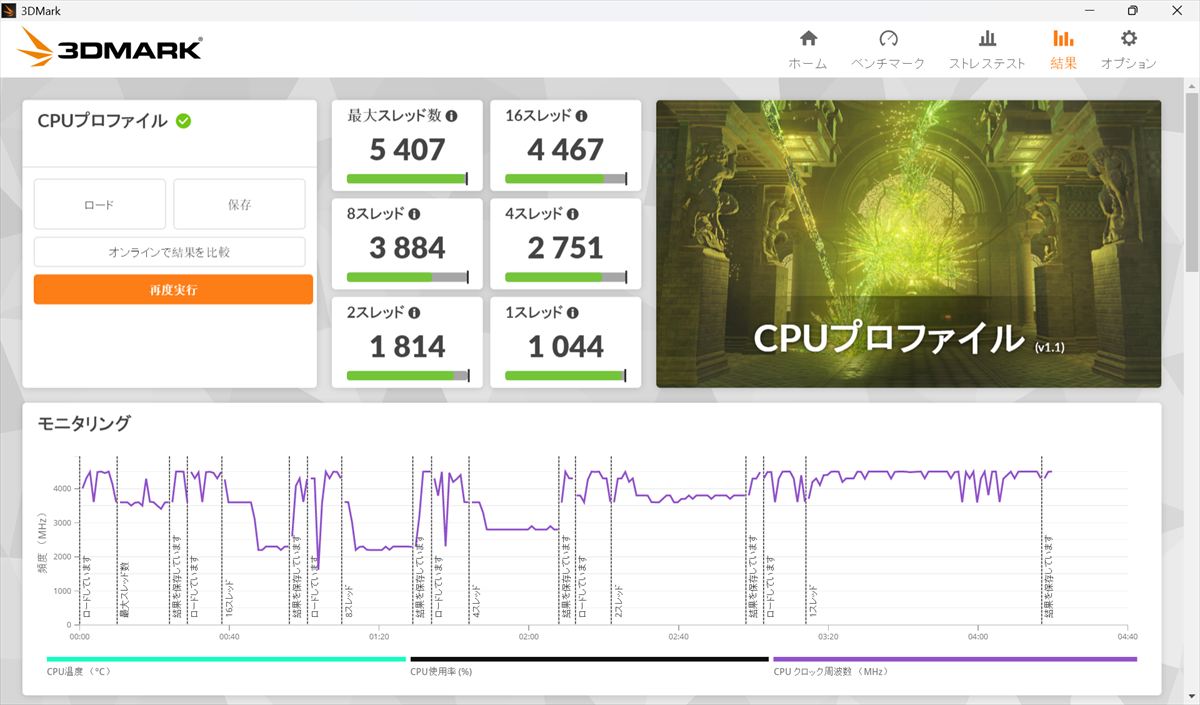Click the 最大スレッド数 marker in chart
This screenshot has height=705, width=1200.
tap(125, 592)
